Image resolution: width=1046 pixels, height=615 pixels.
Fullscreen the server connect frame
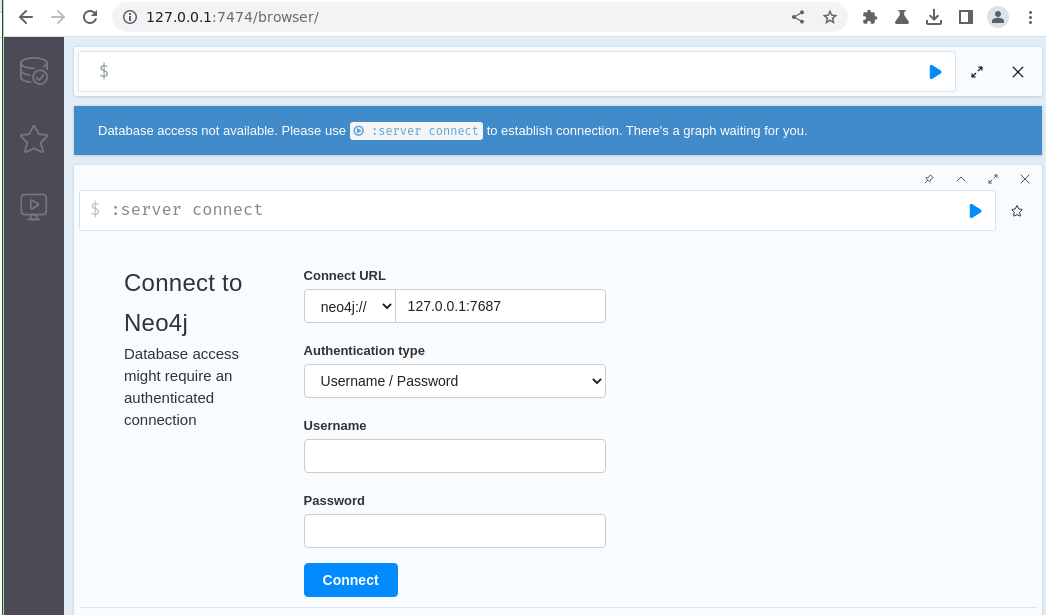click(993, 179)
